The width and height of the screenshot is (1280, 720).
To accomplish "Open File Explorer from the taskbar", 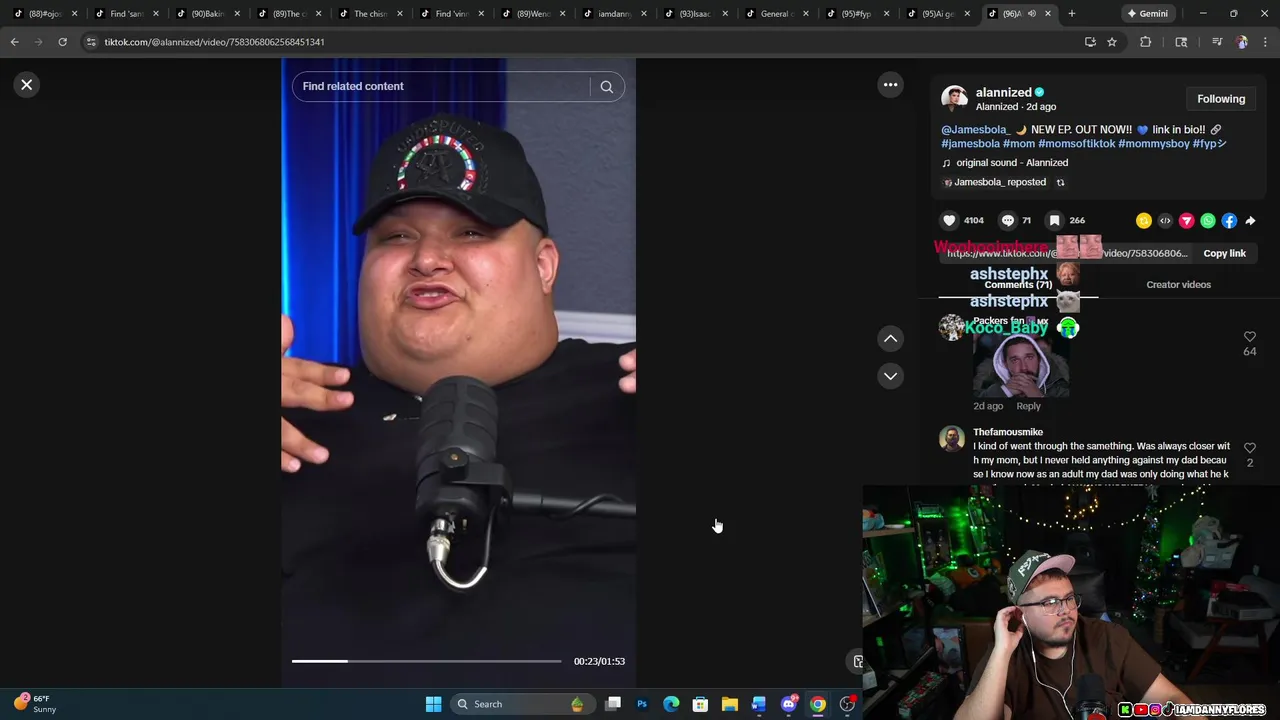I will [730, 704].
